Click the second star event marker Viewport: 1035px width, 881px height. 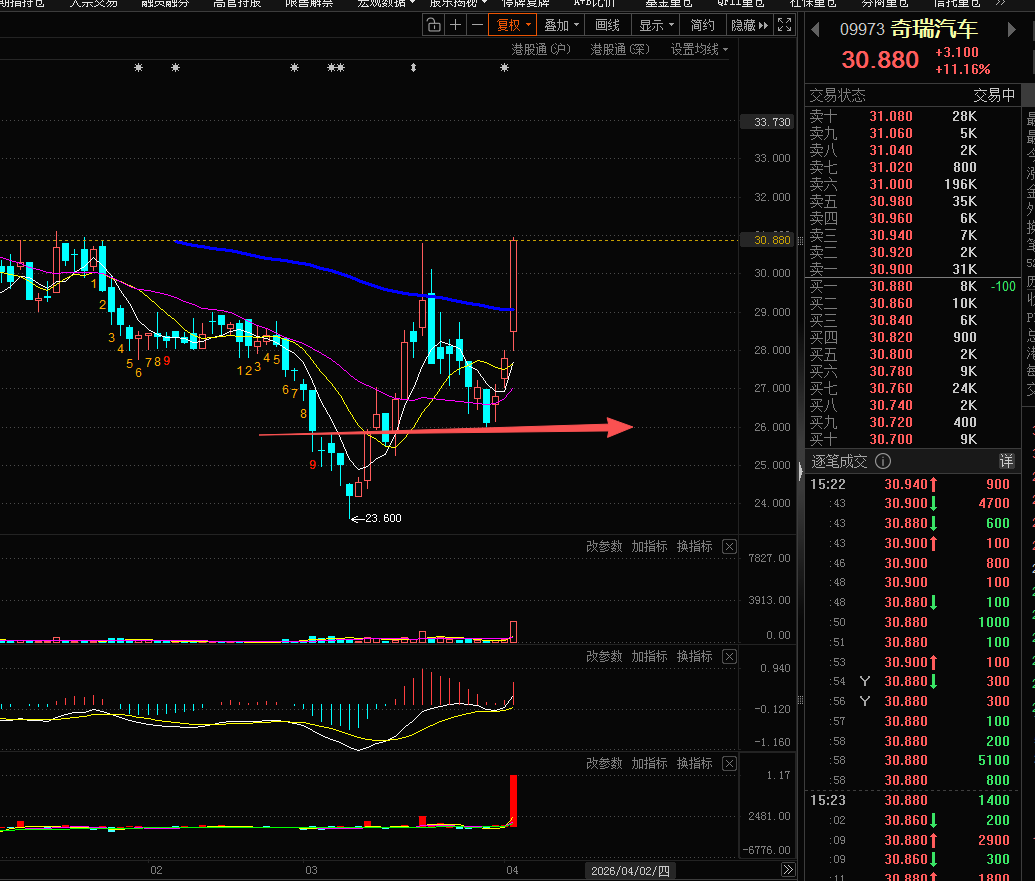tap(176, 67)
